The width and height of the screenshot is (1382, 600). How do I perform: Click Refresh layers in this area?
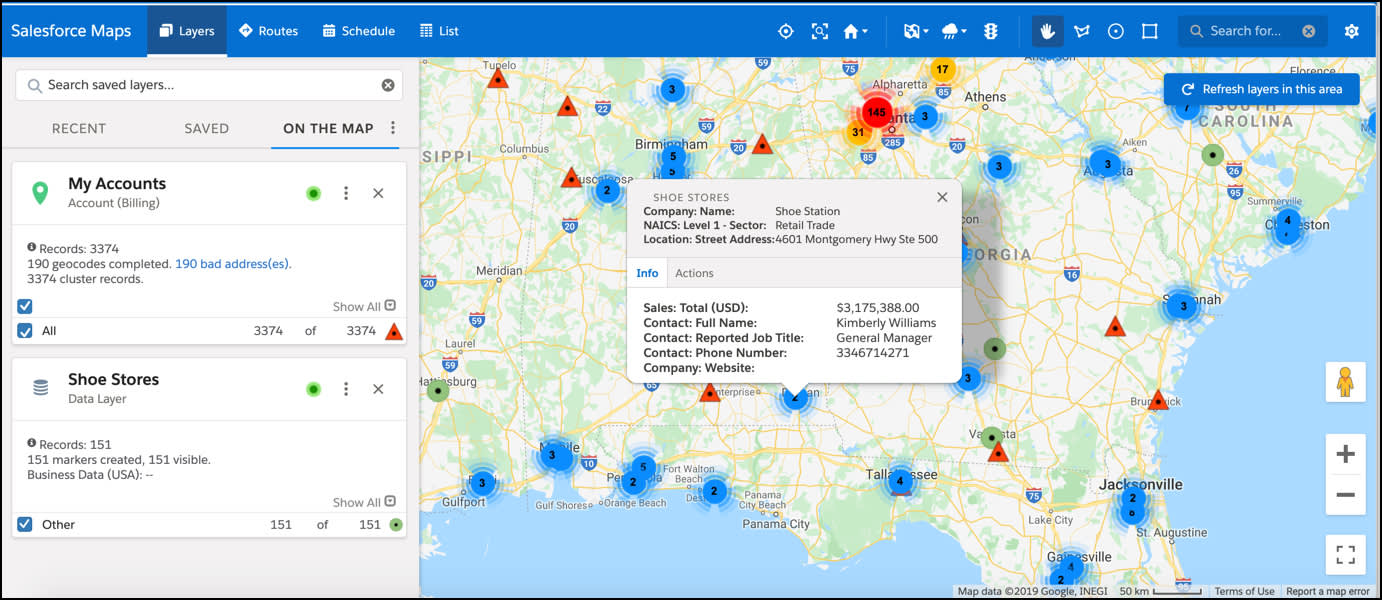pos(1261,89)
